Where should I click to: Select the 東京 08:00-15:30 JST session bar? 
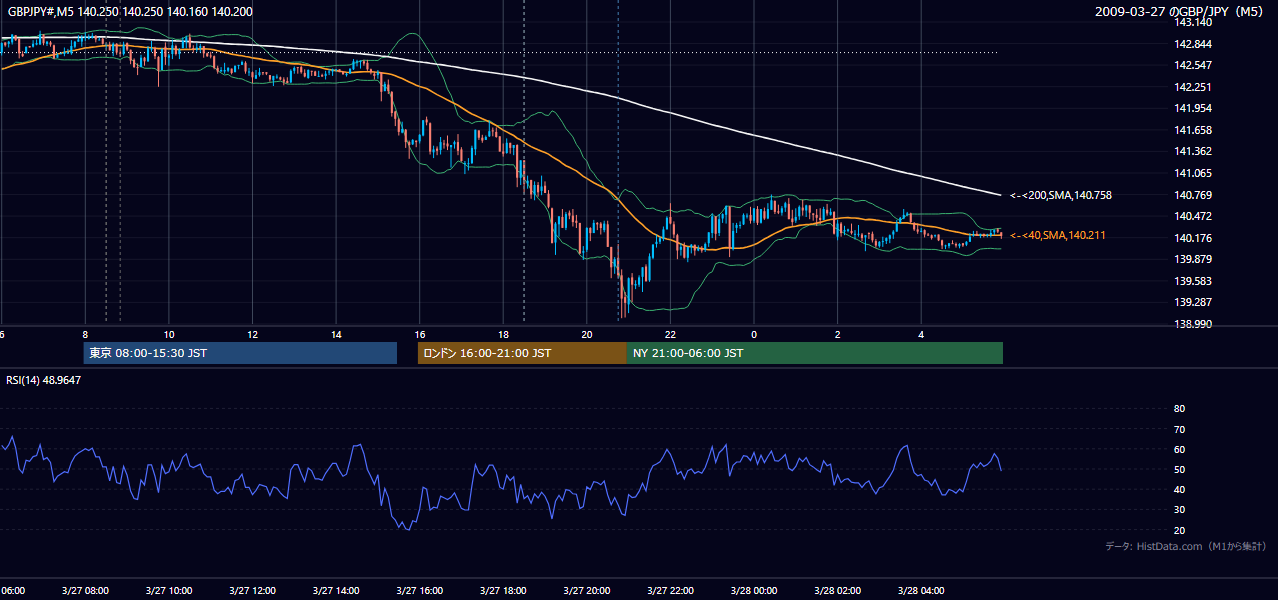240,353
